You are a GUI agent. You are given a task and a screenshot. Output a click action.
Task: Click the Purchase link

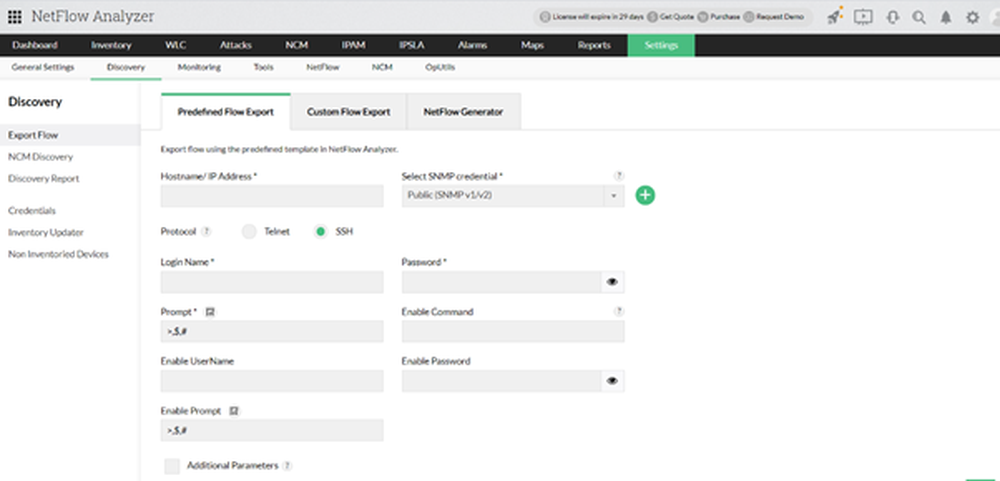tap(724, 17)
